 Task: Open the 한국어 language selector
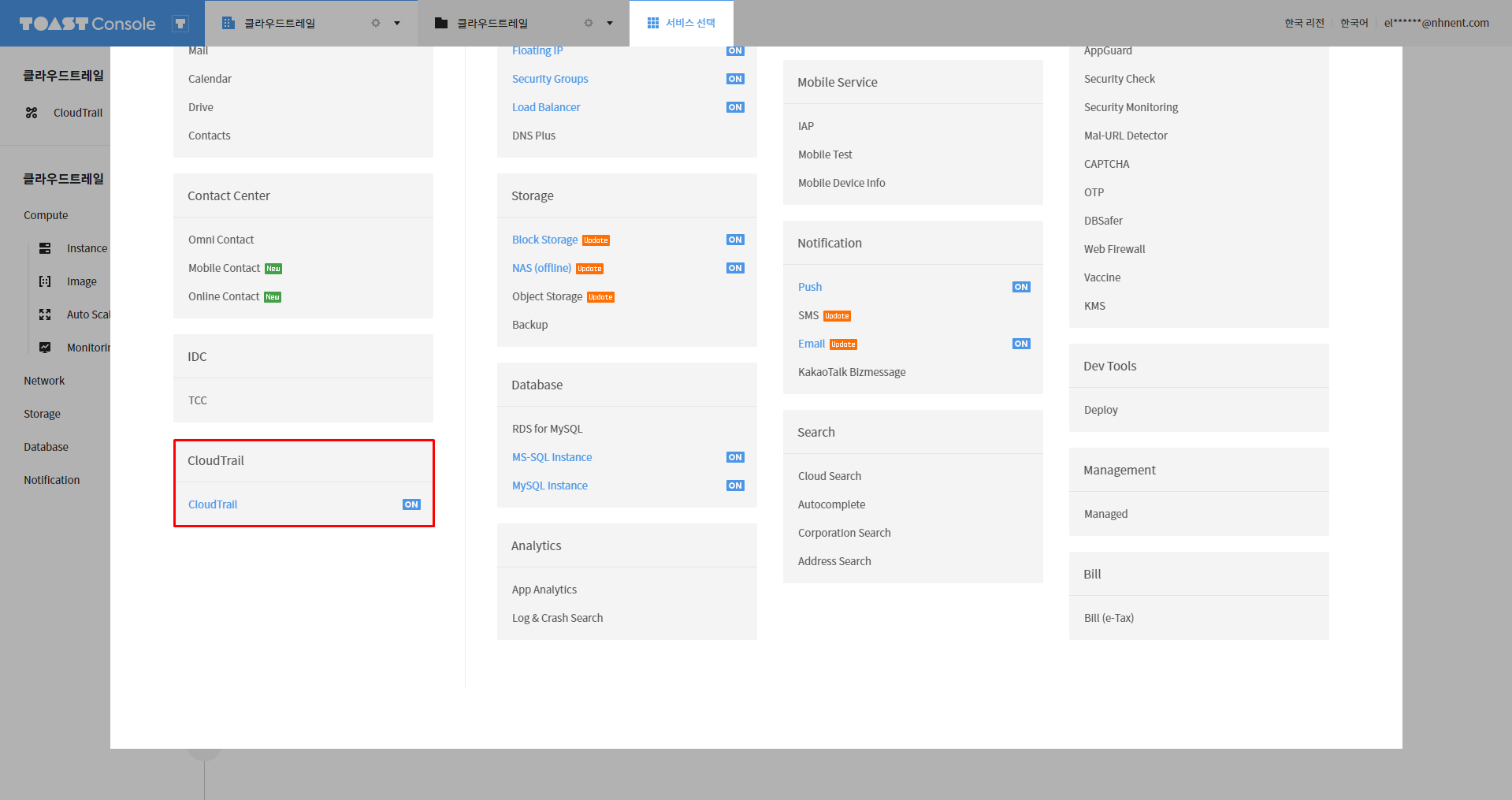[x=1354, y=23]
